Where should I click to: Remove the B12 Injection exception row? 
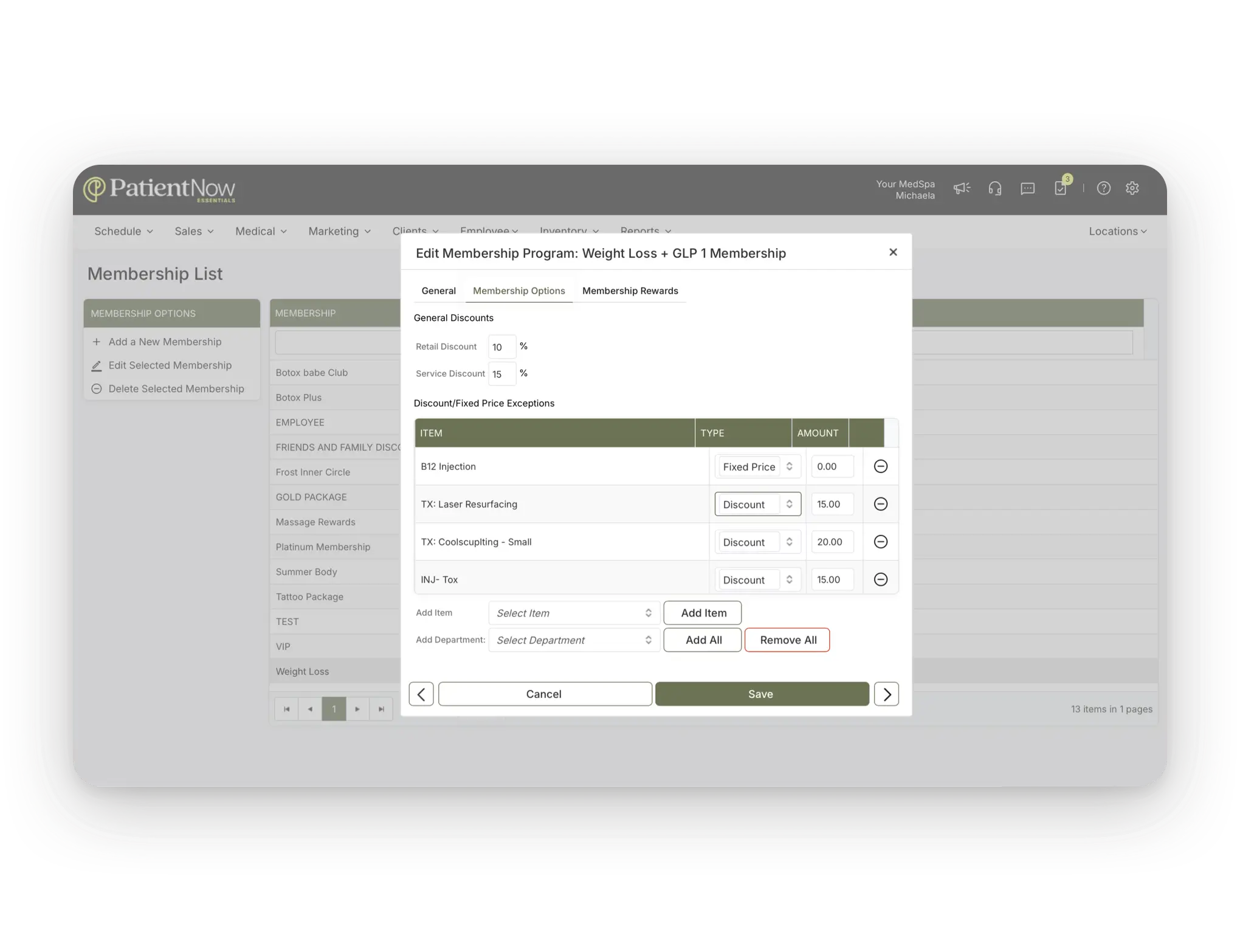point(880,466)
